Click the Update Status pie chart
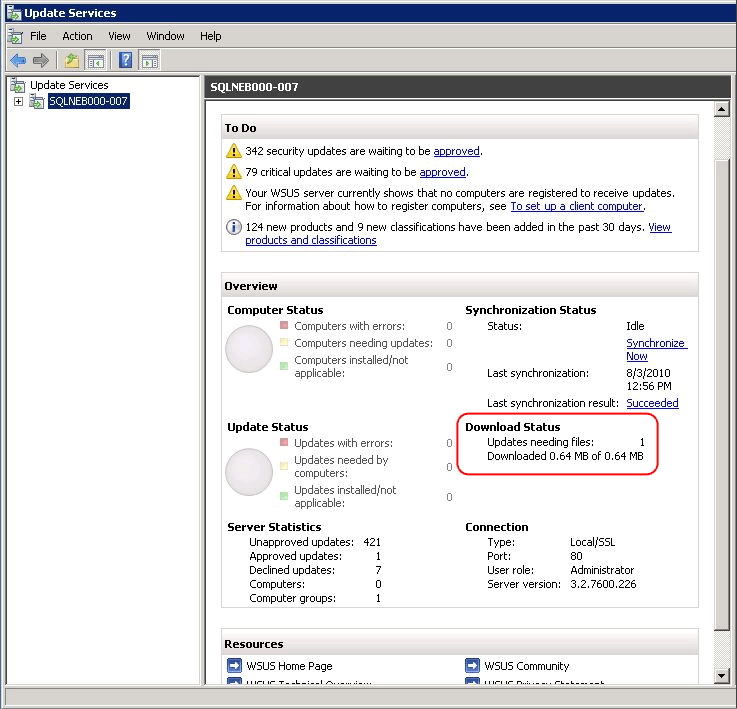The width and height of the screenshot is (737, 709). coord(249,472)
